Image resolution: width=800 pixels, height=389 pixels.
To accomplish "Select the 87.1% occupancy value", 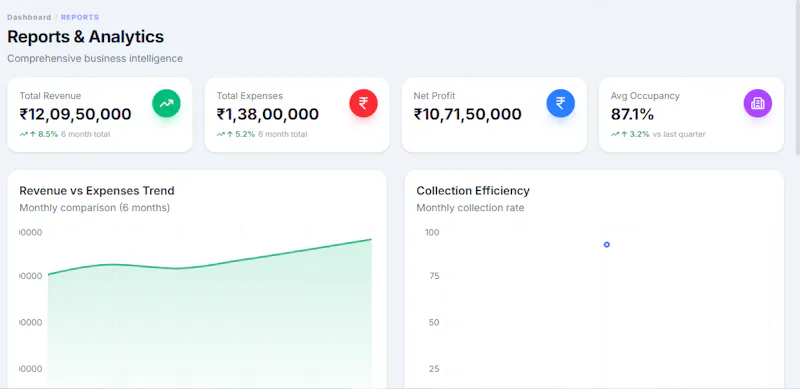I will 632,114.
